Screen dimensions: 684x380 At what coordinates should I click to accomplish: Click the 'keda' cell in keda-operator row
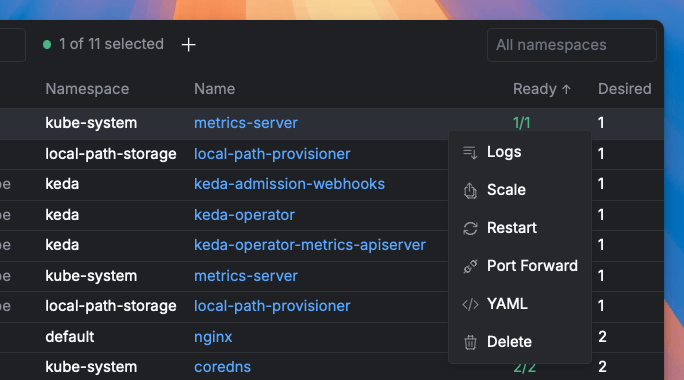(x=62, y=215)
